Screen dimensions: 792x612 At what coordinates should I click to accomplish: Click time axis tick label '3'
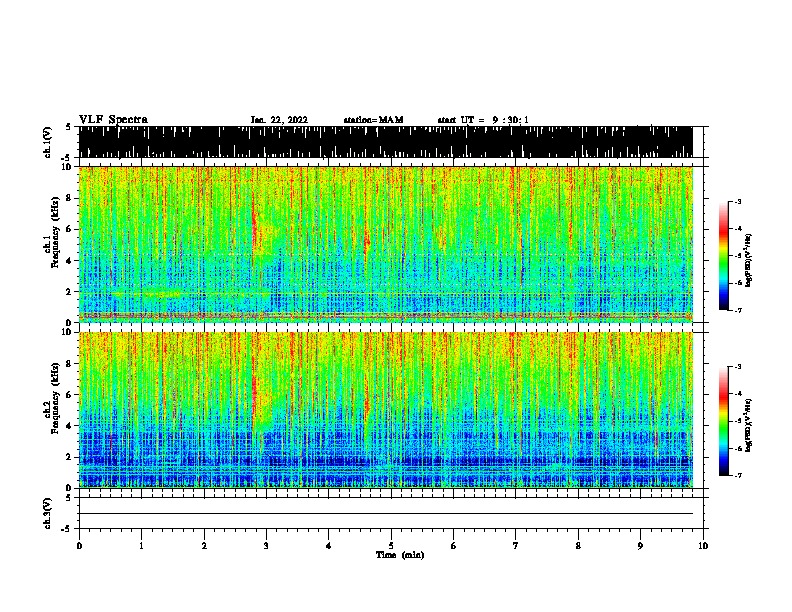[x=266, y=546]
